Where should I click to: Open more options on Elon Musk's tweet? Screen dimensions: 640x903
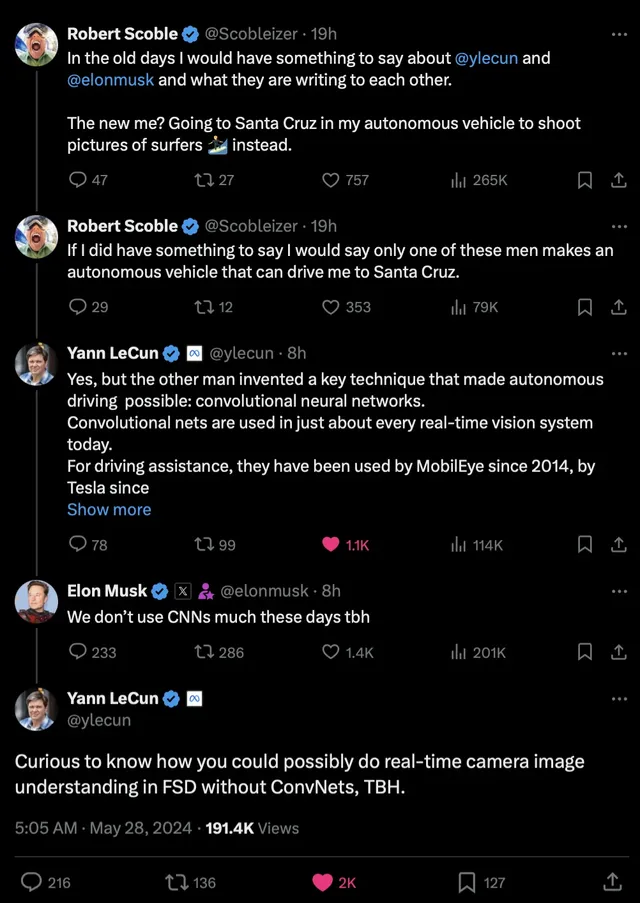pyautogui.click(x=619, y=591)
